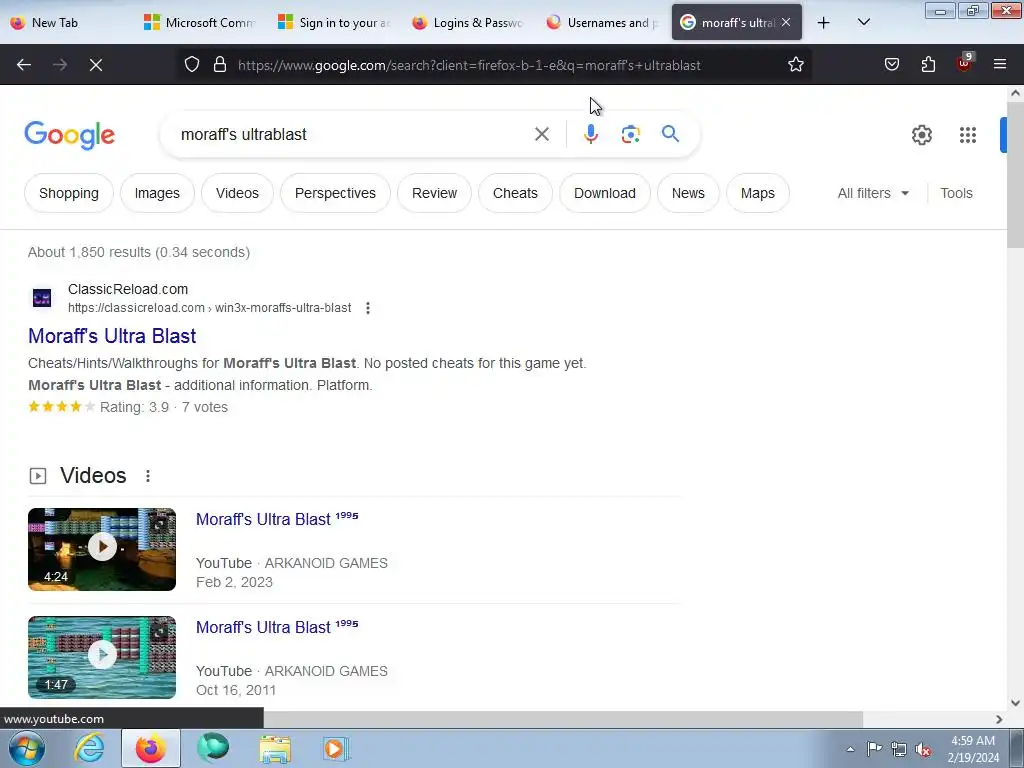Viewport: 1024px width, 768px height.
Task: Open Moraff's Ultra Blast ClassicReload link
Action: 112,336
